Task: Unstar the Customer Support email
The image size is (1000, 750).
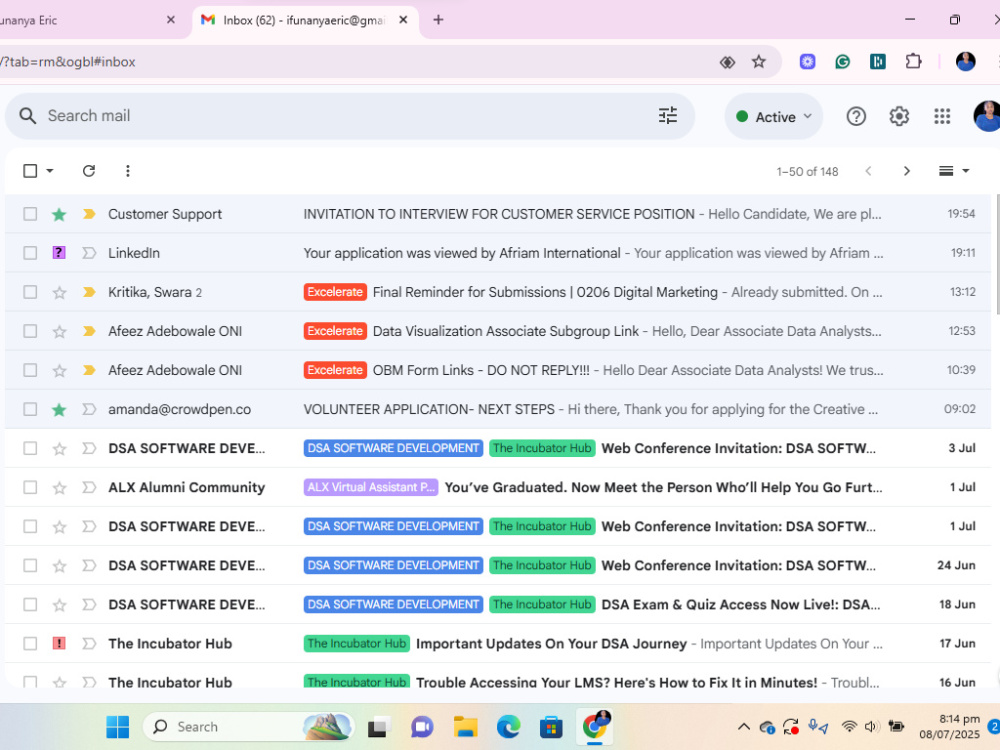Action: tap(59, 214)
